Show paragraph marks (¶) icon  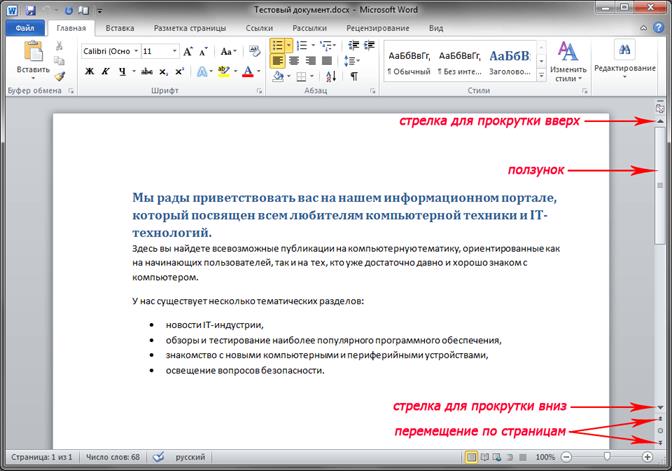(354, 75)
